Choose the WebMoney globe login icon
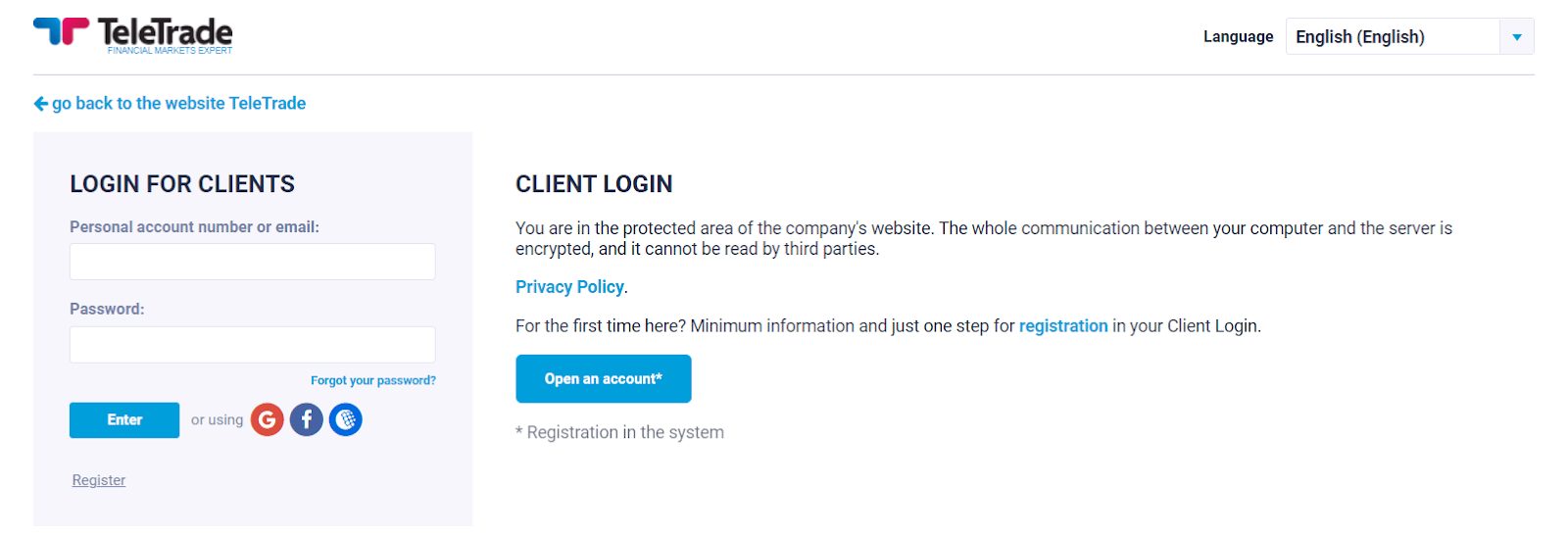This screenshot has height=535, width=1568. coord(345,419)
